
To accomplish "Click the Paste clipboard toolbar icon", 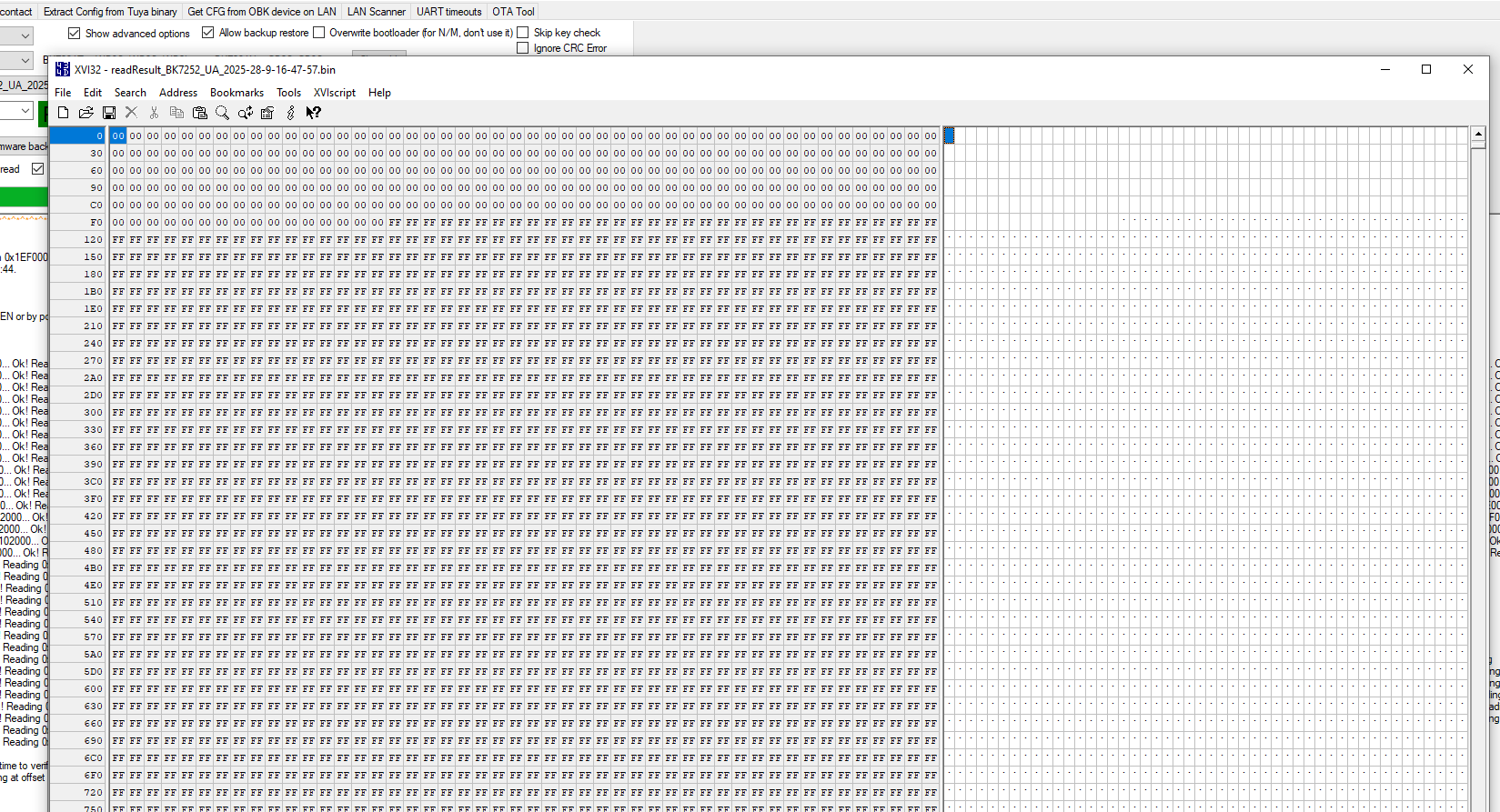I will pos(199,113).
